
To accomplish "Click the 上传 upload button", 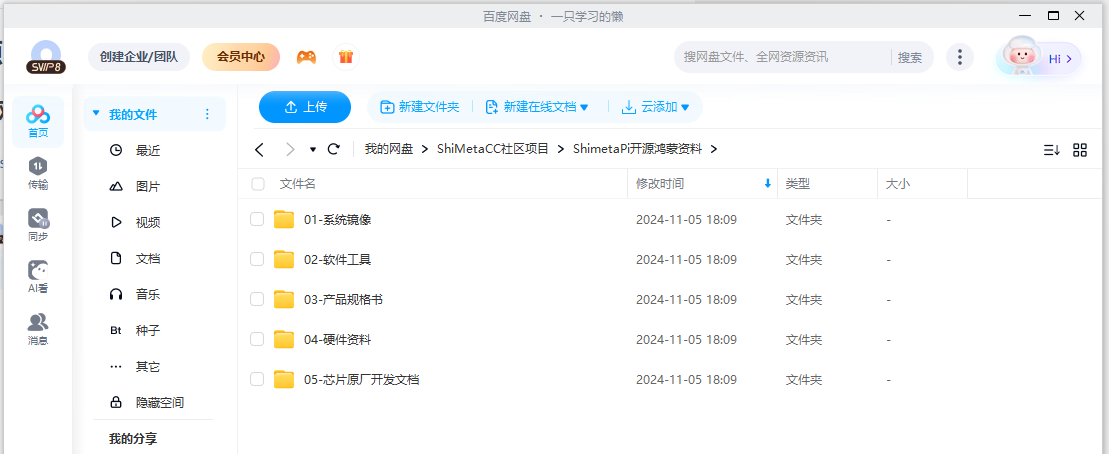I will [x=305, y=107].
